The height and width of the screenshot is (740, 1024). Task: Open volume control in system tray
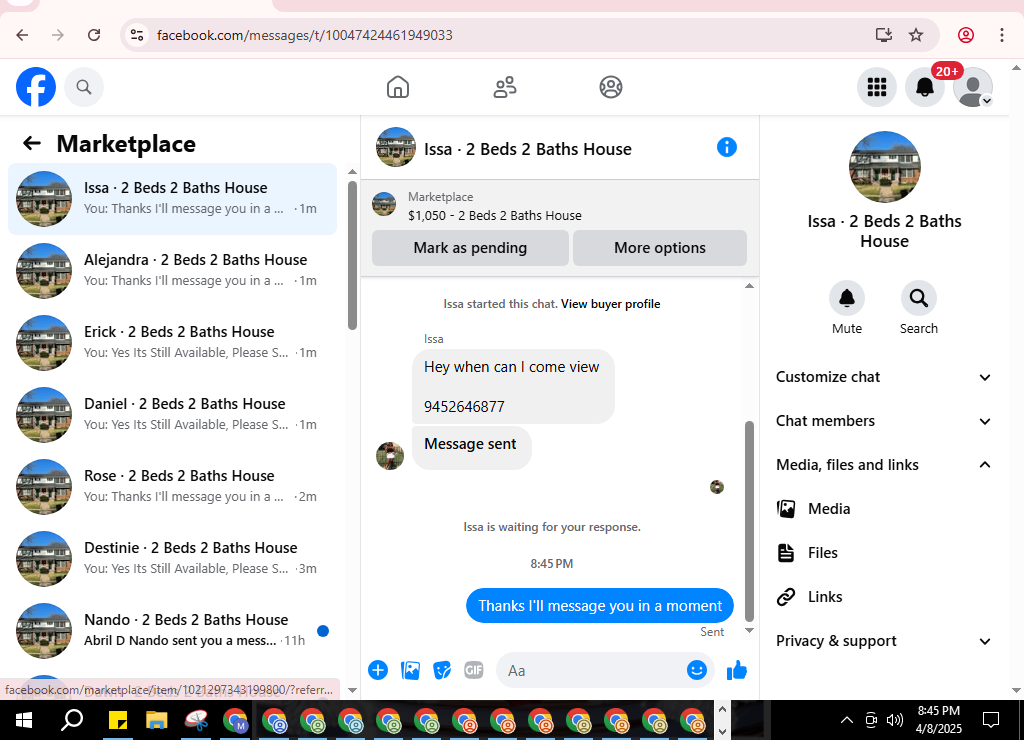(895, 720)
